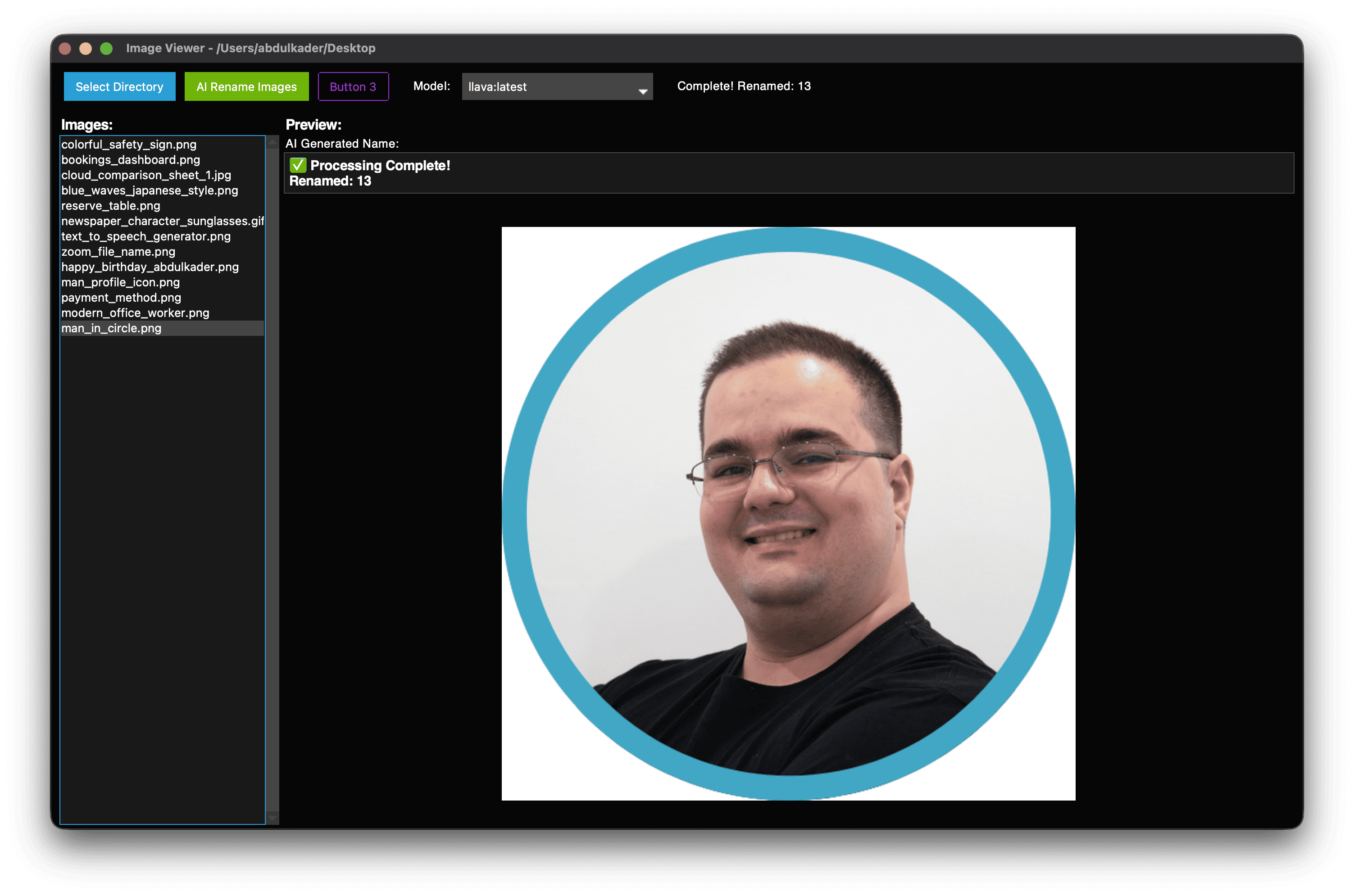This screenshot has height=896, width=1354.
Task: Select man_in_circle.png in the list
Action: pyautogui.click(x=111, y=328)
